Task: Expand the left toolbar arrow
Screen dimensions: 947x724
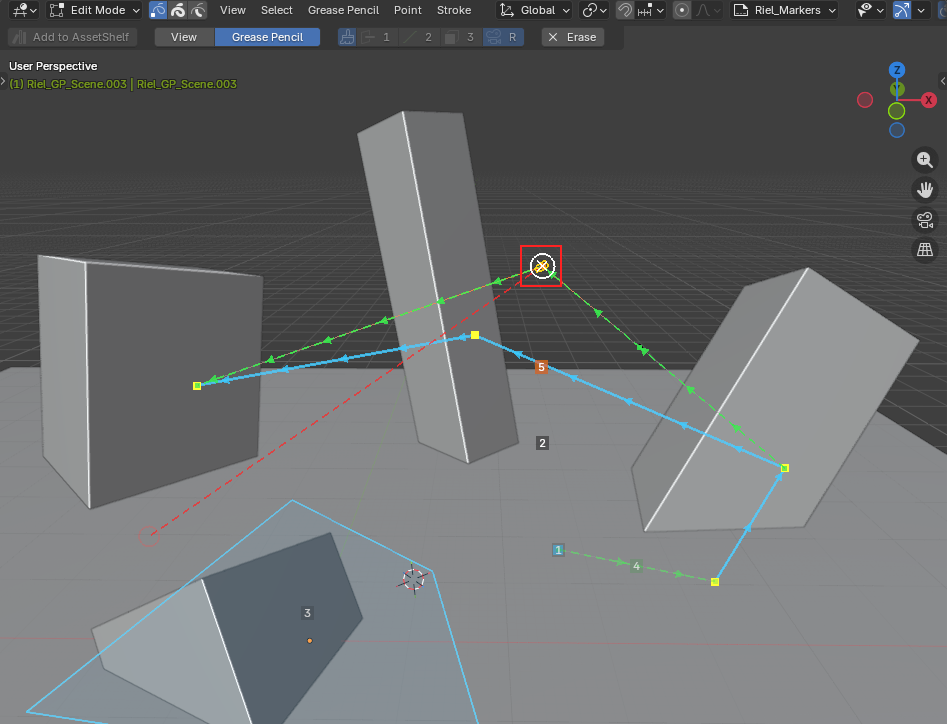Action: [3, 81]
